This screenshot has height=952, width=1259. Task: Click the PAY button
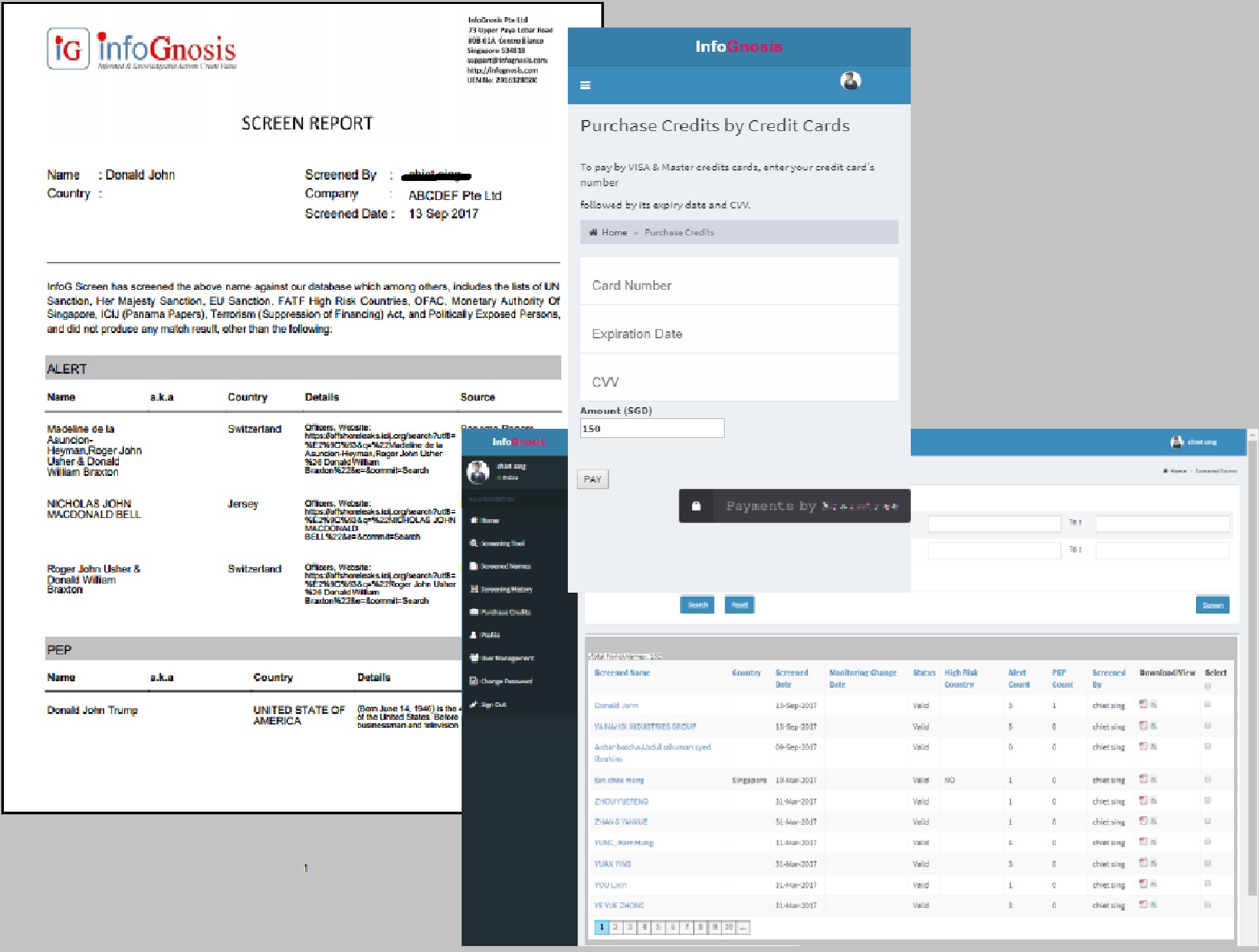593,479
